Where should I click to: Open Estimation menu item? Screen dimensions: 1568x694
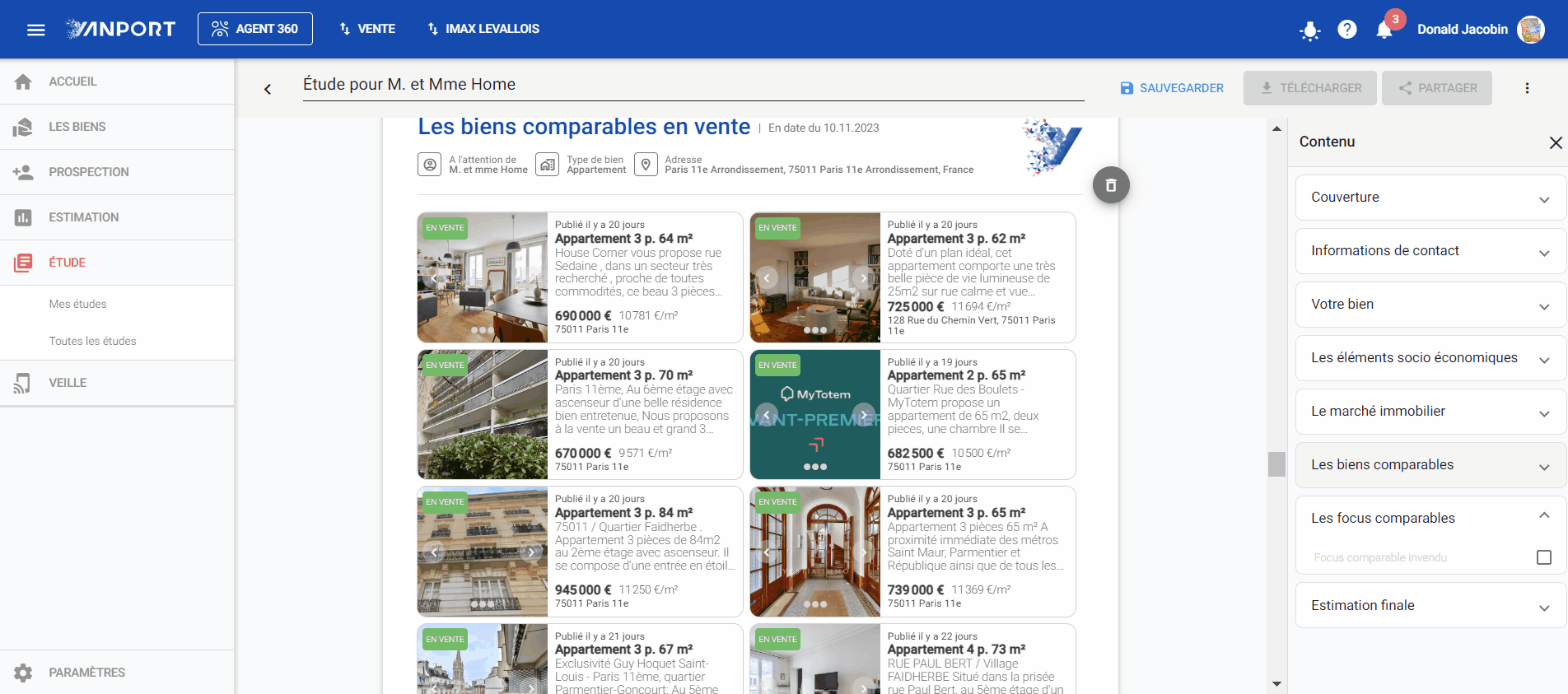[117, 217]
